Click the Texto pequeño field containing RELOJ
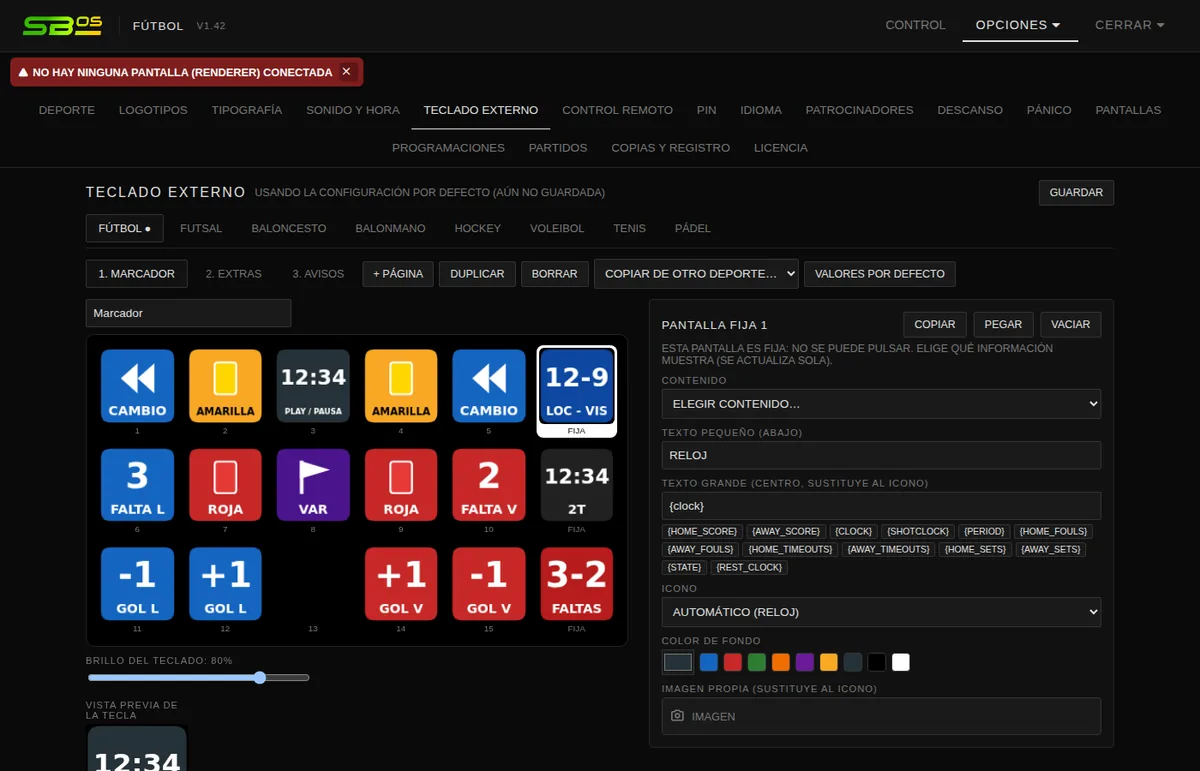The width and height of the screenshot is (1200, 771). click(881, 456)
